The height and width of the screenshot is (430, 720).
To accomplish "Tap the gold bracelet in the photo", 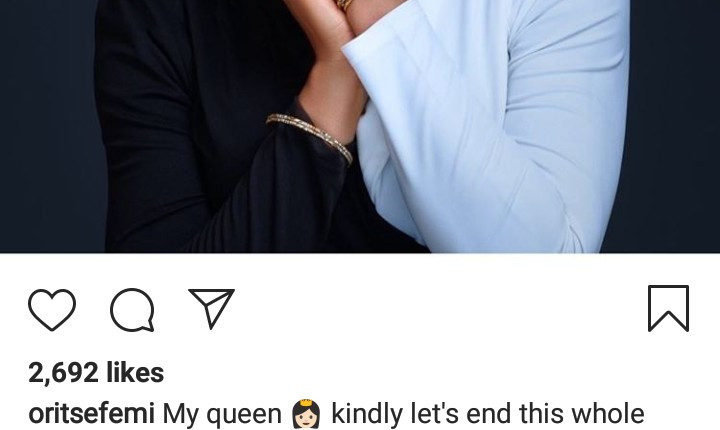I will tap(309, 137).
